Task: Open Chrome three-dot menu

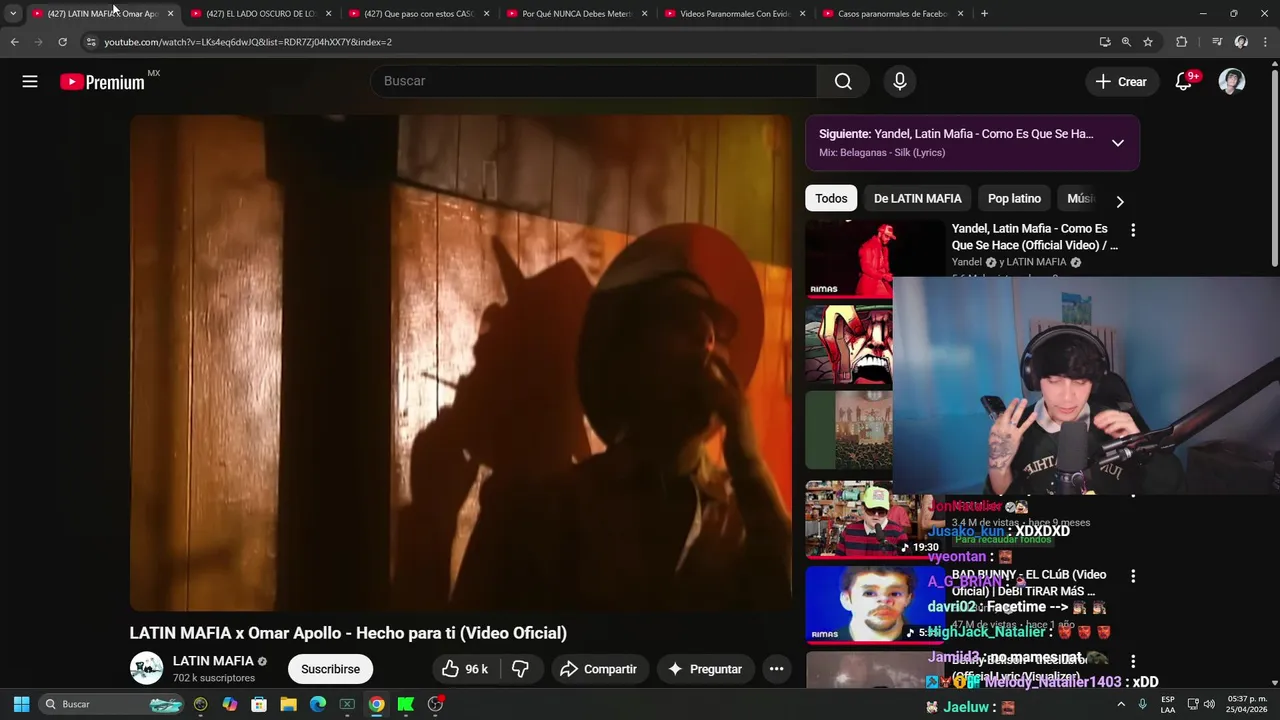Action: (1266, 42)
